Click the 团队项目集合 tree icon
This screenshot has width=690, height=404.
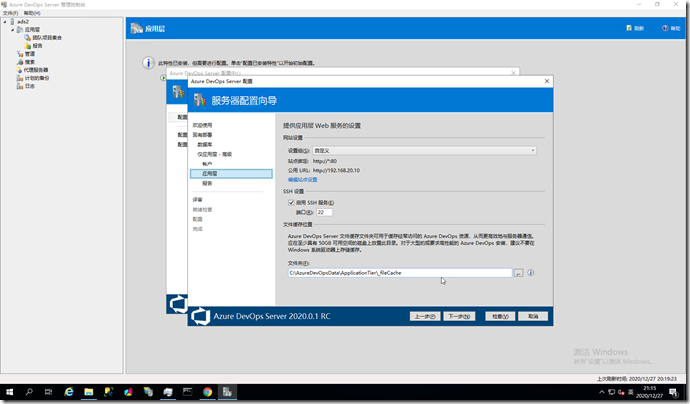pos(28,38)
